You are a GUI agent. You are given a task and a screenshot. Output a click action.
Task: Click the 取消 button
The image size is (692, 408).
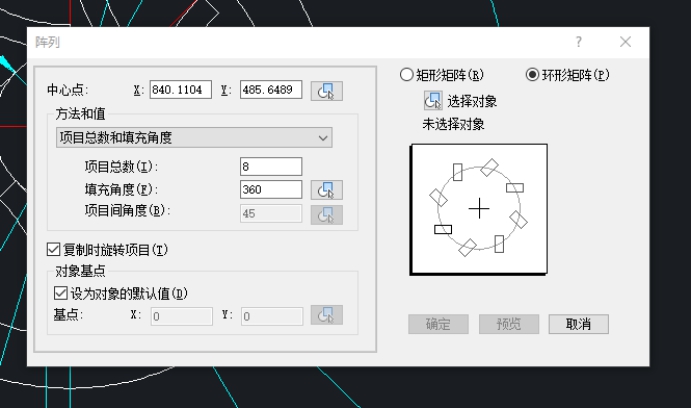point(577,324)
